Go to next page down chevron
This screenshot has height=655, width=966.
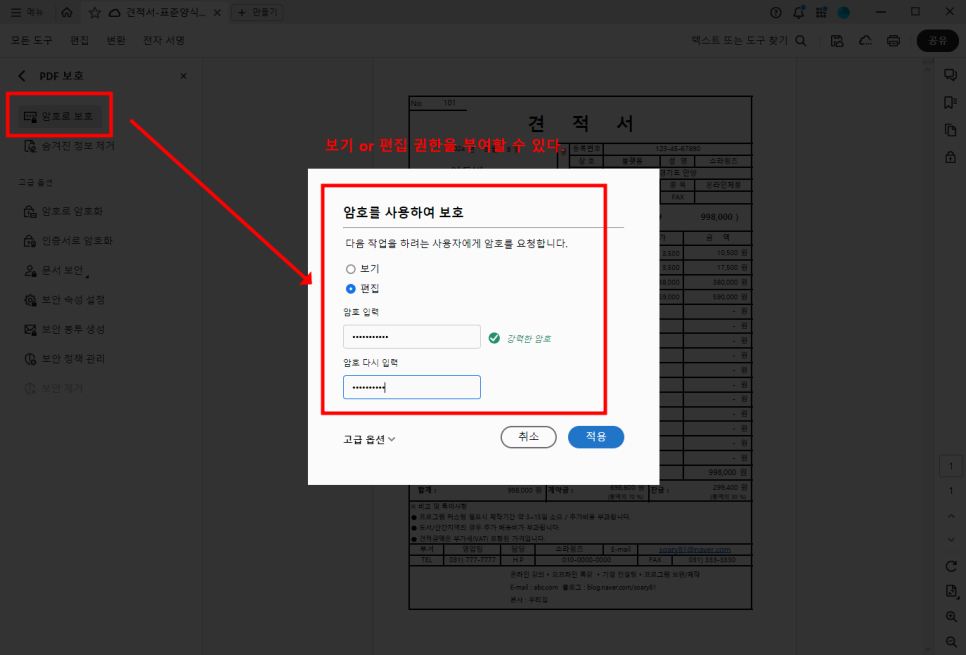click(951, 540)
